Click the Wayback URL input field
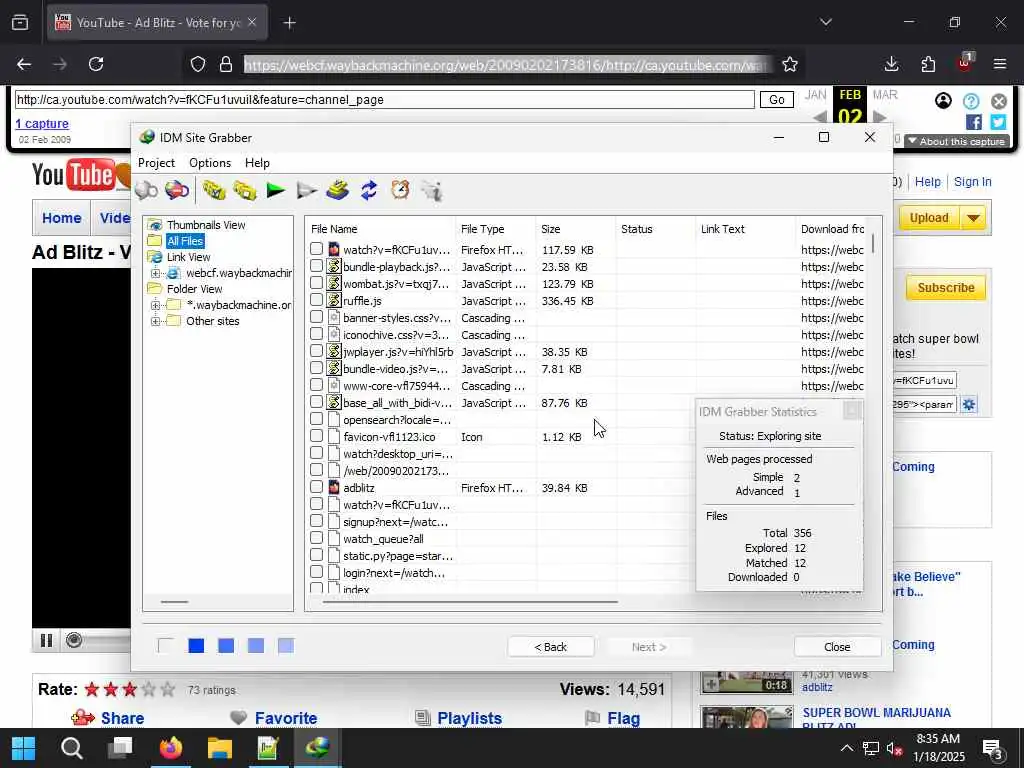 pos(385,99)
